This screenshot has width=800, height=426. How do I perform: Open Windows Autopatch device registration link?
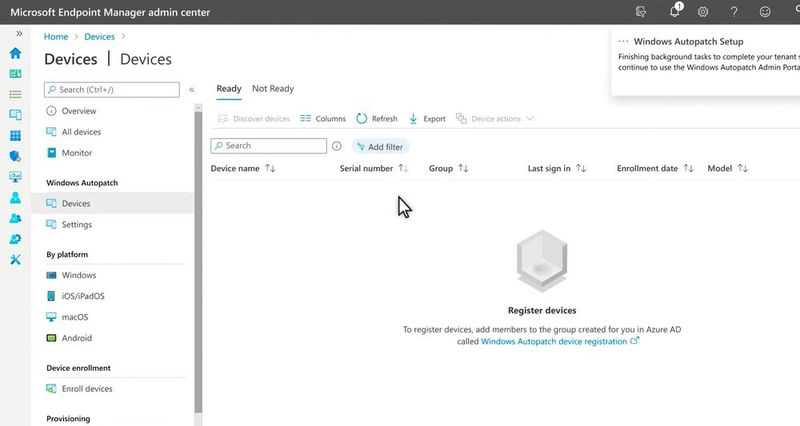point(560,341)
